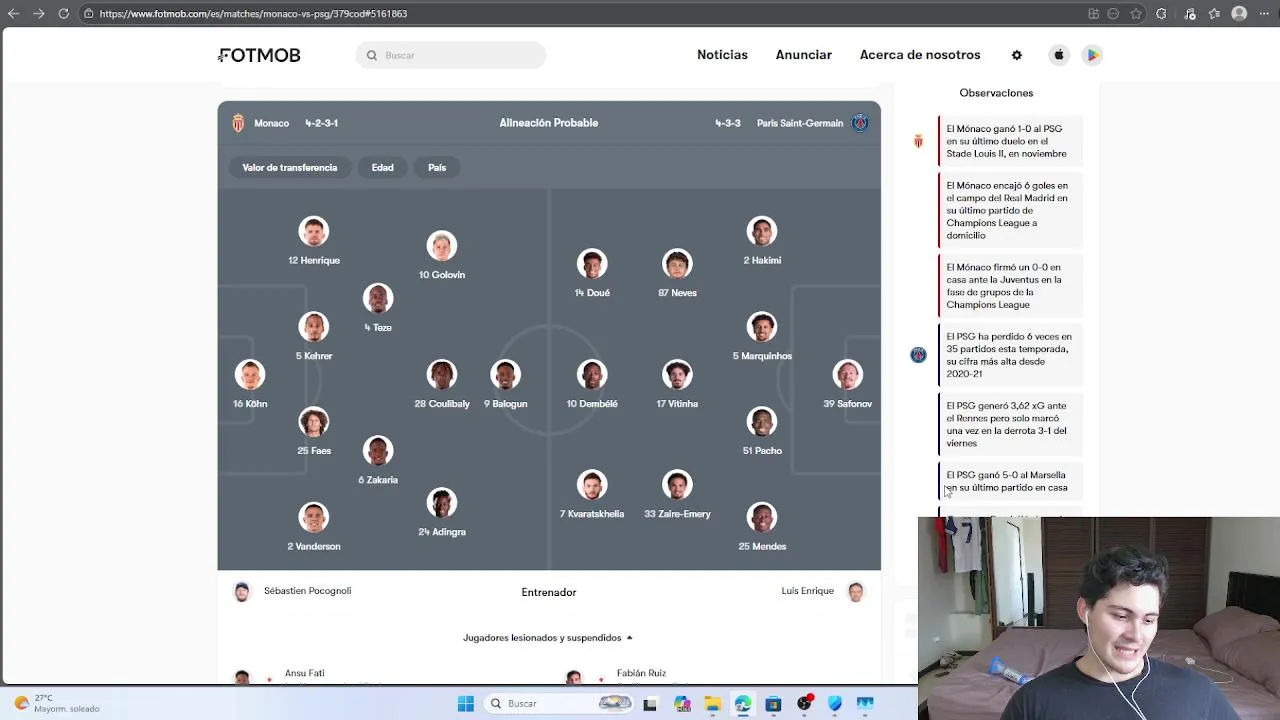Open the Apple App Store icon link
Image resolution: width=1280 pixels, height=720 pixels.
(1059, 55)
